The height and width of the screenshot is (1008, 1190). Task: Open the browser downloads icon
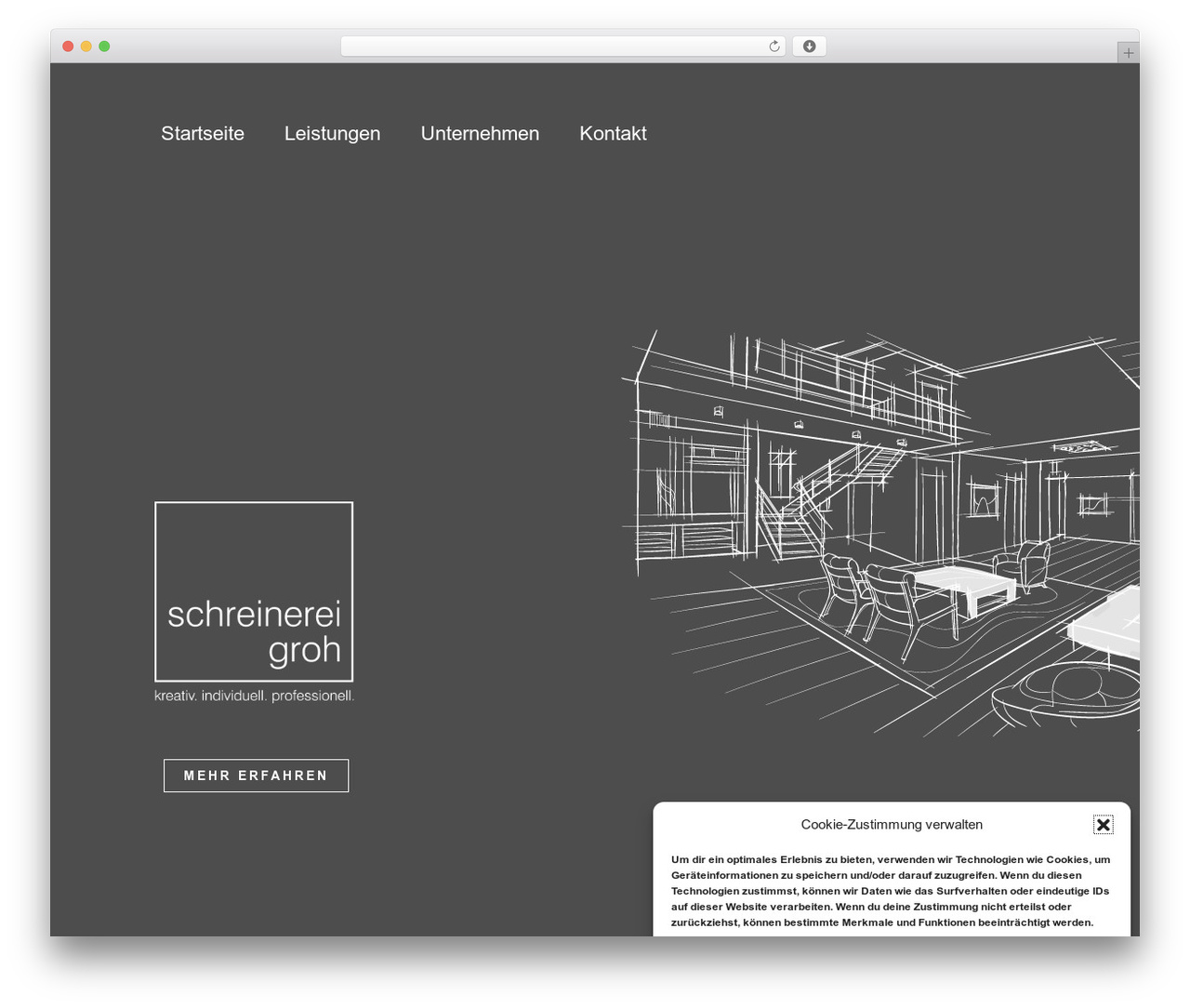[x=809, y=46]
